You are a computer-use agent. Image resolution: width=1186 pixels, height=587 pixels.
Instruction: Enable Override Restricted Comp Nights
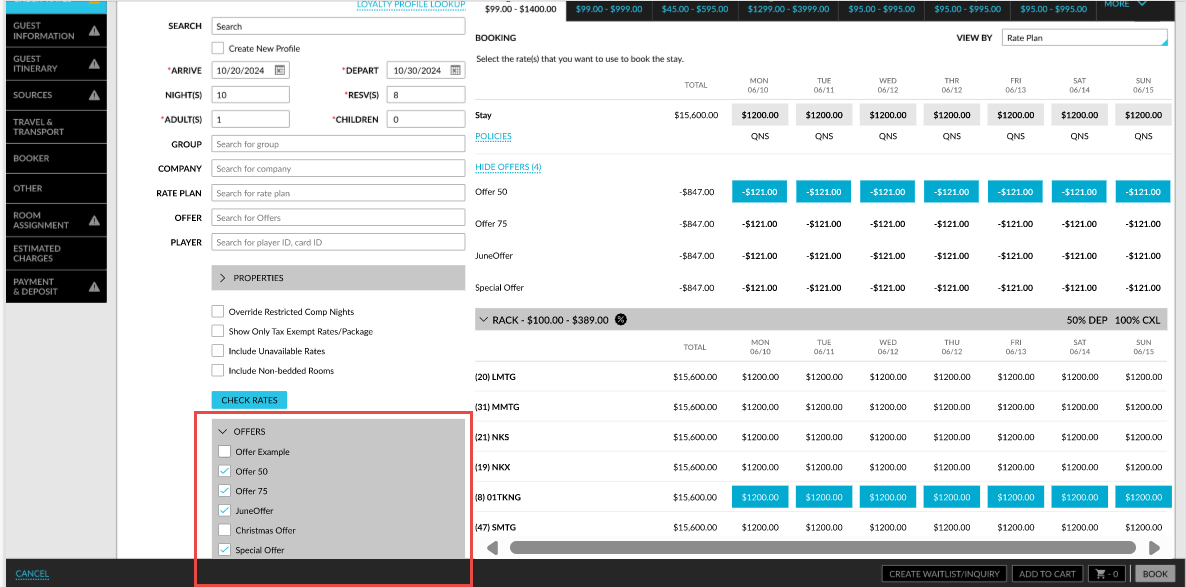(218, 312)
